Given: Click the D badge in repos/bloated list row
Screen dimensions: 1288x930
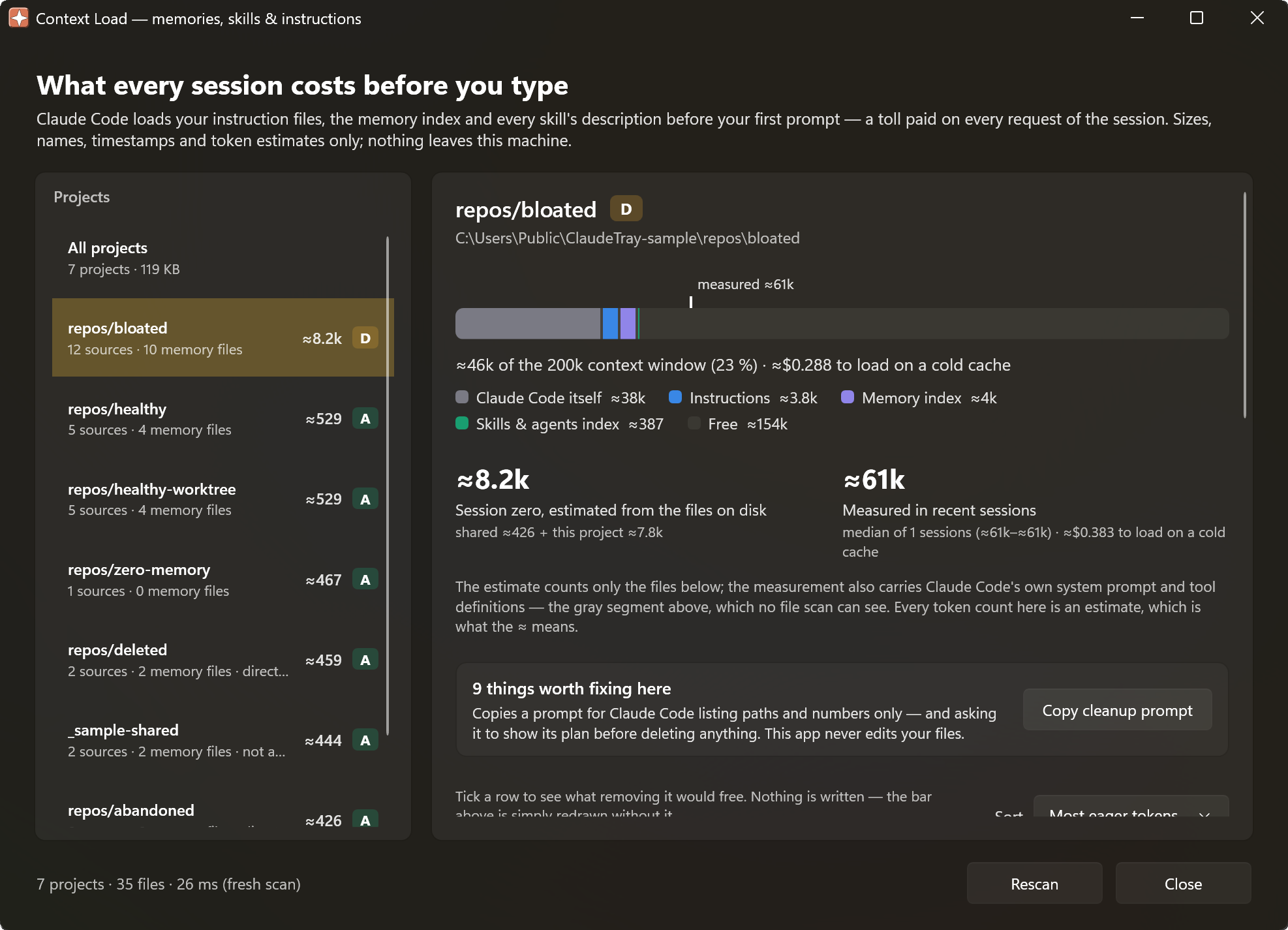Looking at the screenshot, I should click(x=365, y=338).
